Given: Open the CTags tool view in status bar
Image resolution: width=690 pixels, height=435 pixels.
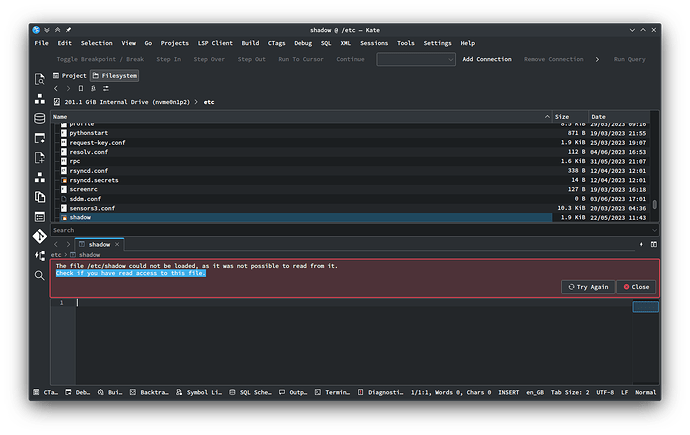Looking at the screenshot, I should point(46,392).
